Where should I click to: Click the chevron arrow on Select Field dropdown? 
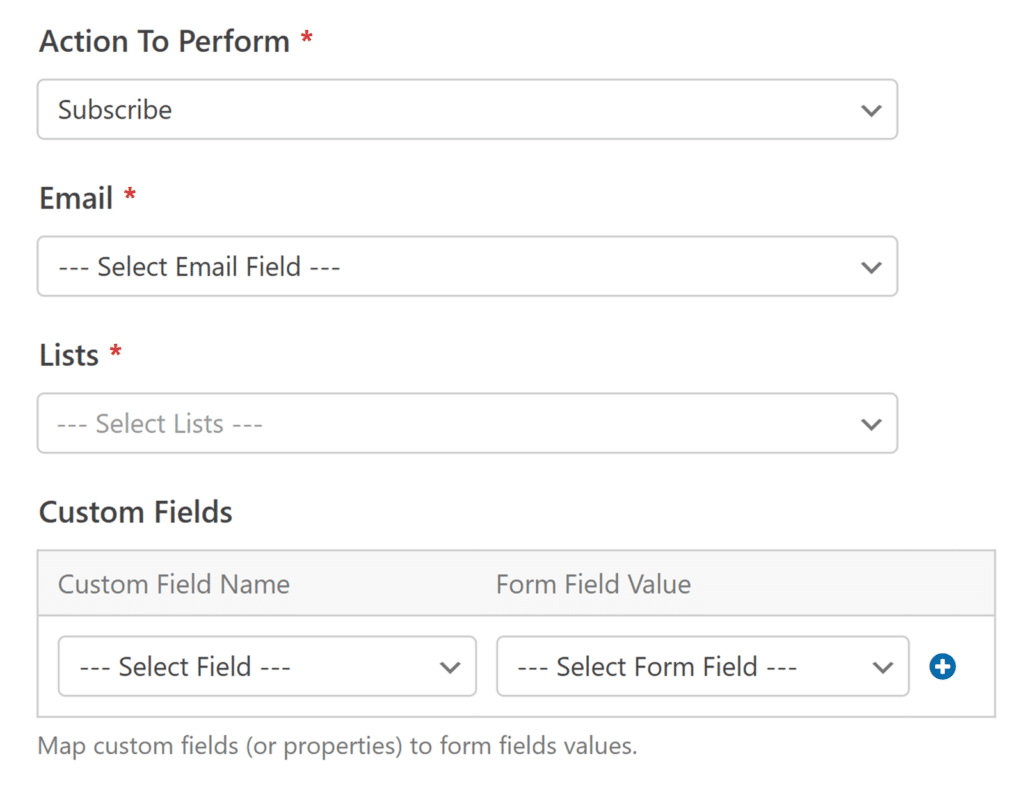tap(450, 667)
